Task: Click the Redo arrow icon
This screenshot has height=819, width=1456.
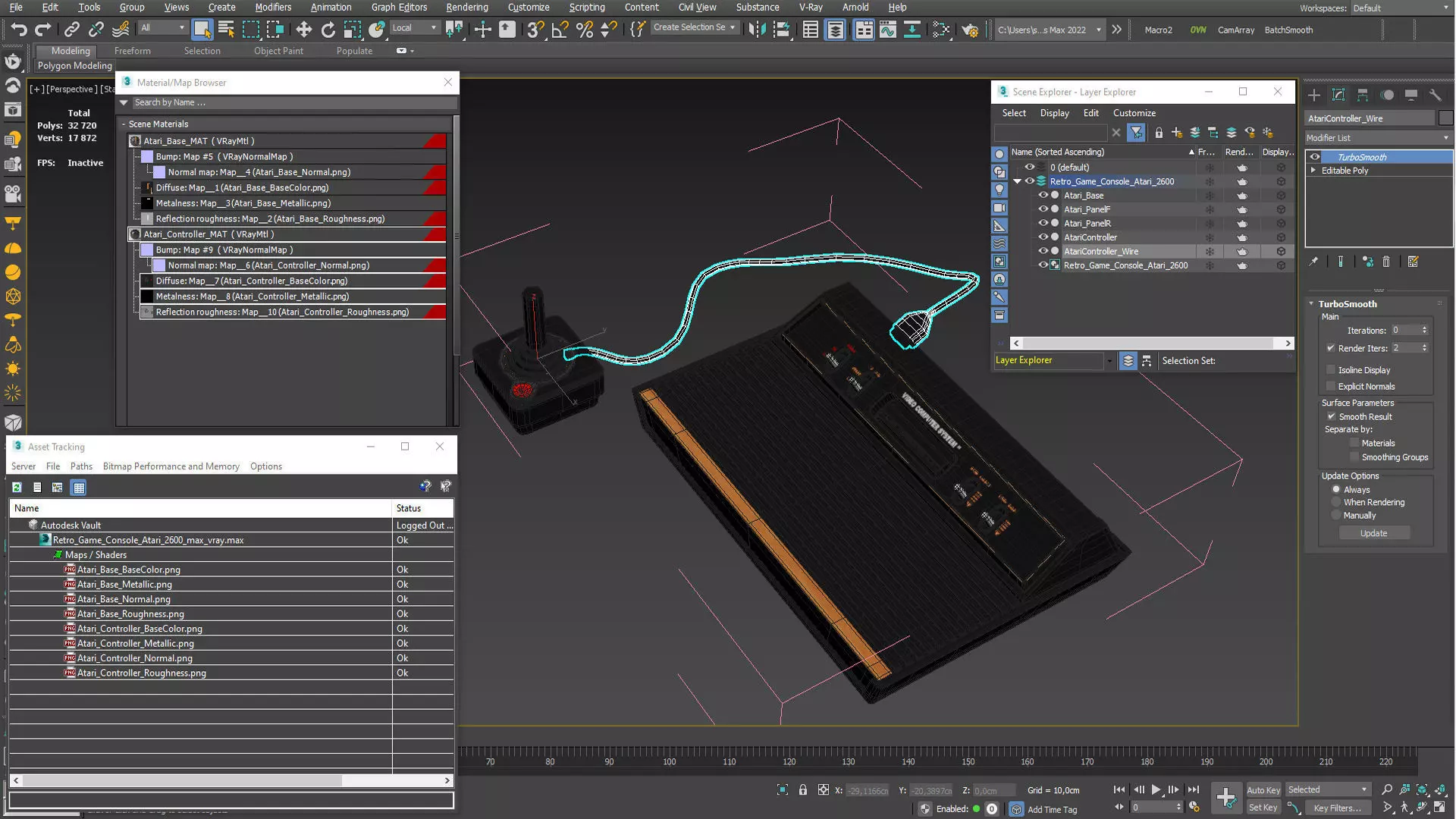Action: pos(43,30)
